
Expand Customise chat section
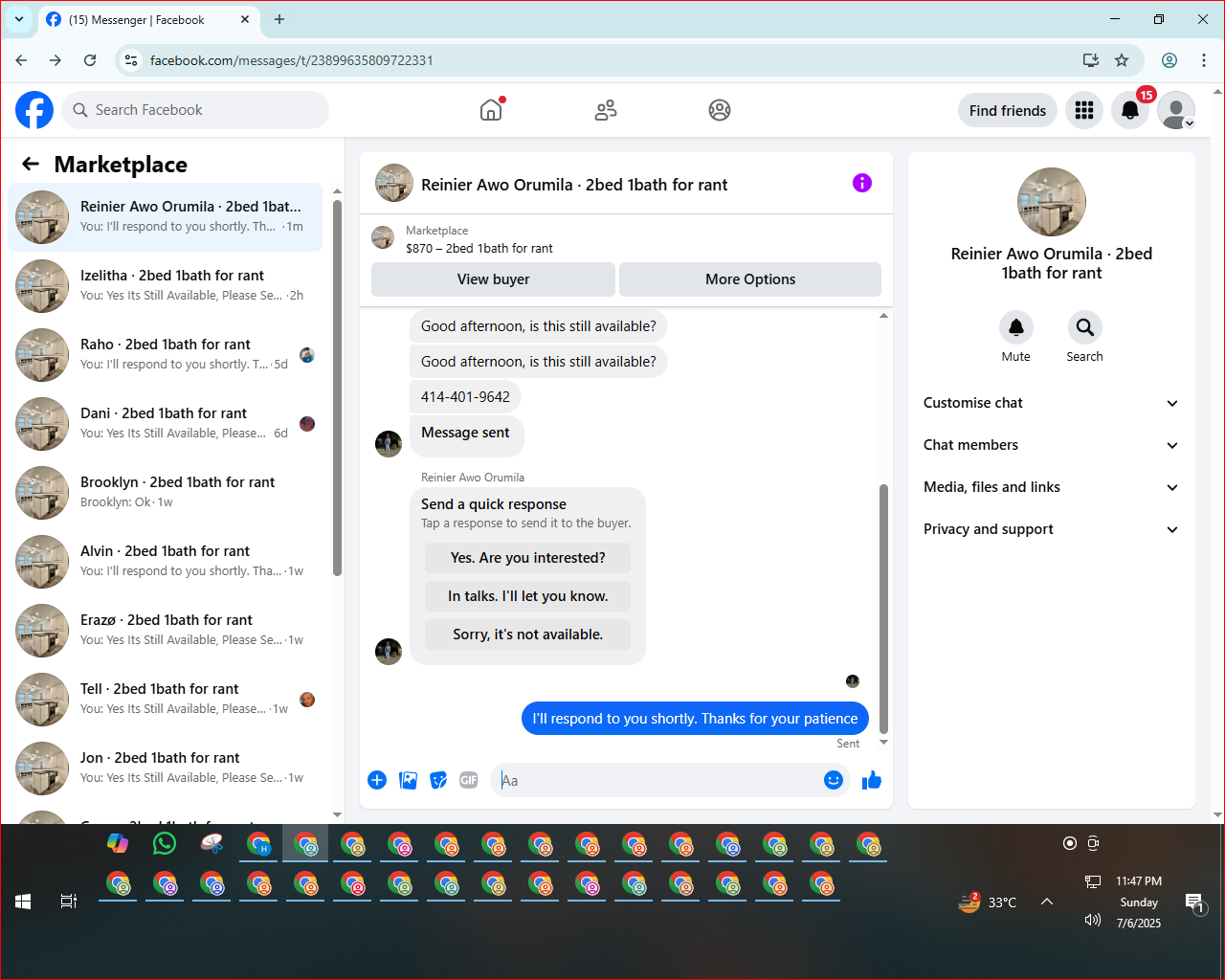pos(1051,403)
